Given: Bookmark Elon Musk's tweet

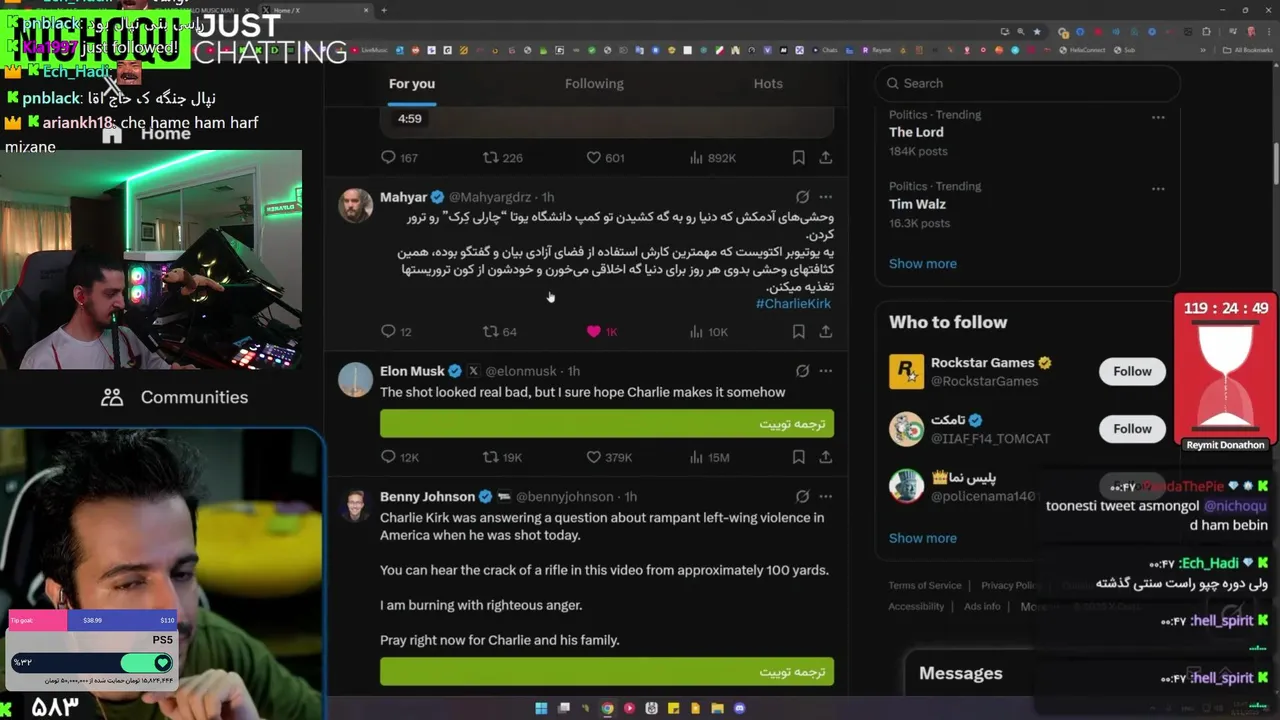Looking at the screenshot, I should pos(798,457).
